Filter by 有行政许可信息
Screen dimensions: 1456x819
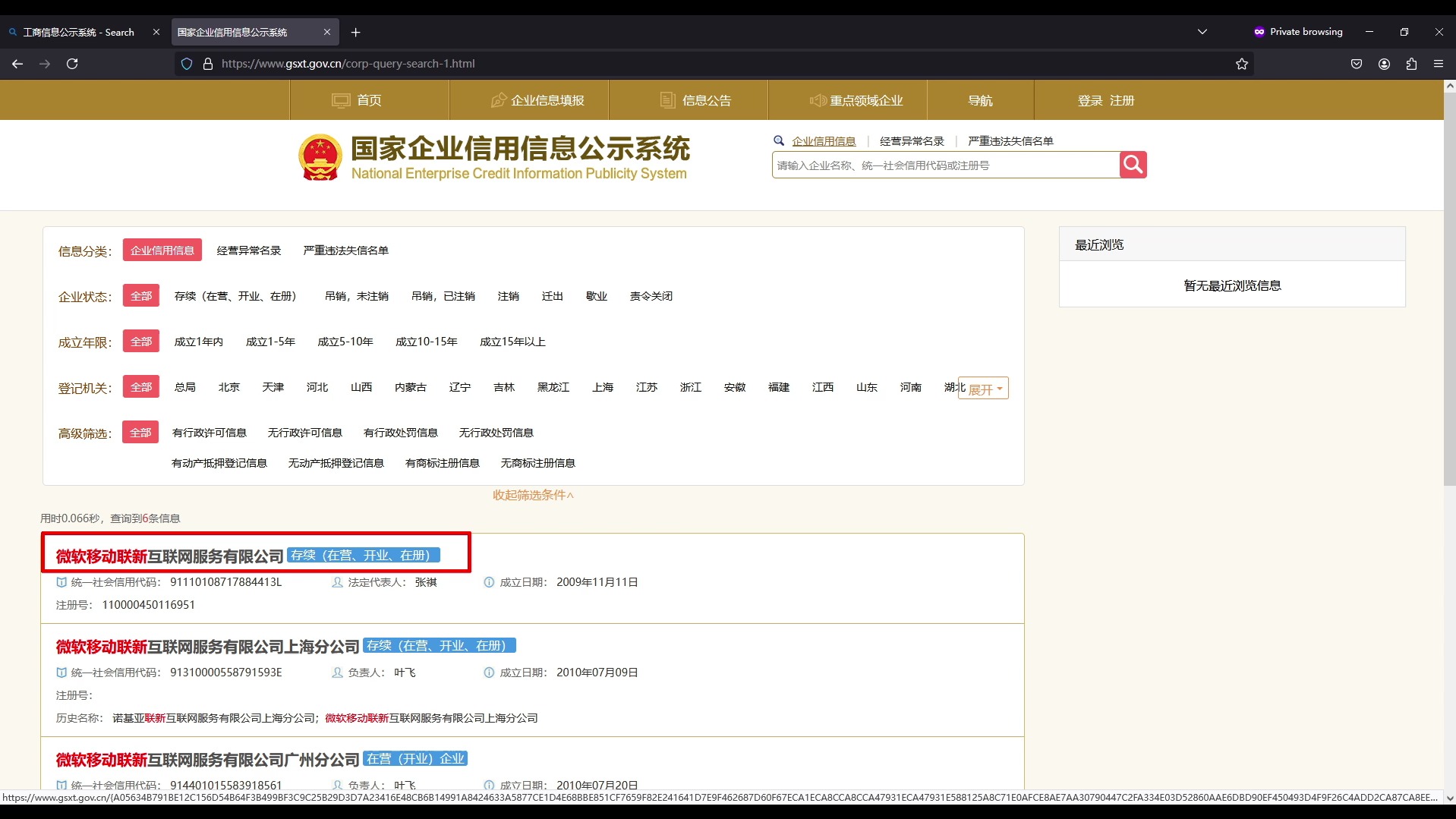[x=210, y=433]
